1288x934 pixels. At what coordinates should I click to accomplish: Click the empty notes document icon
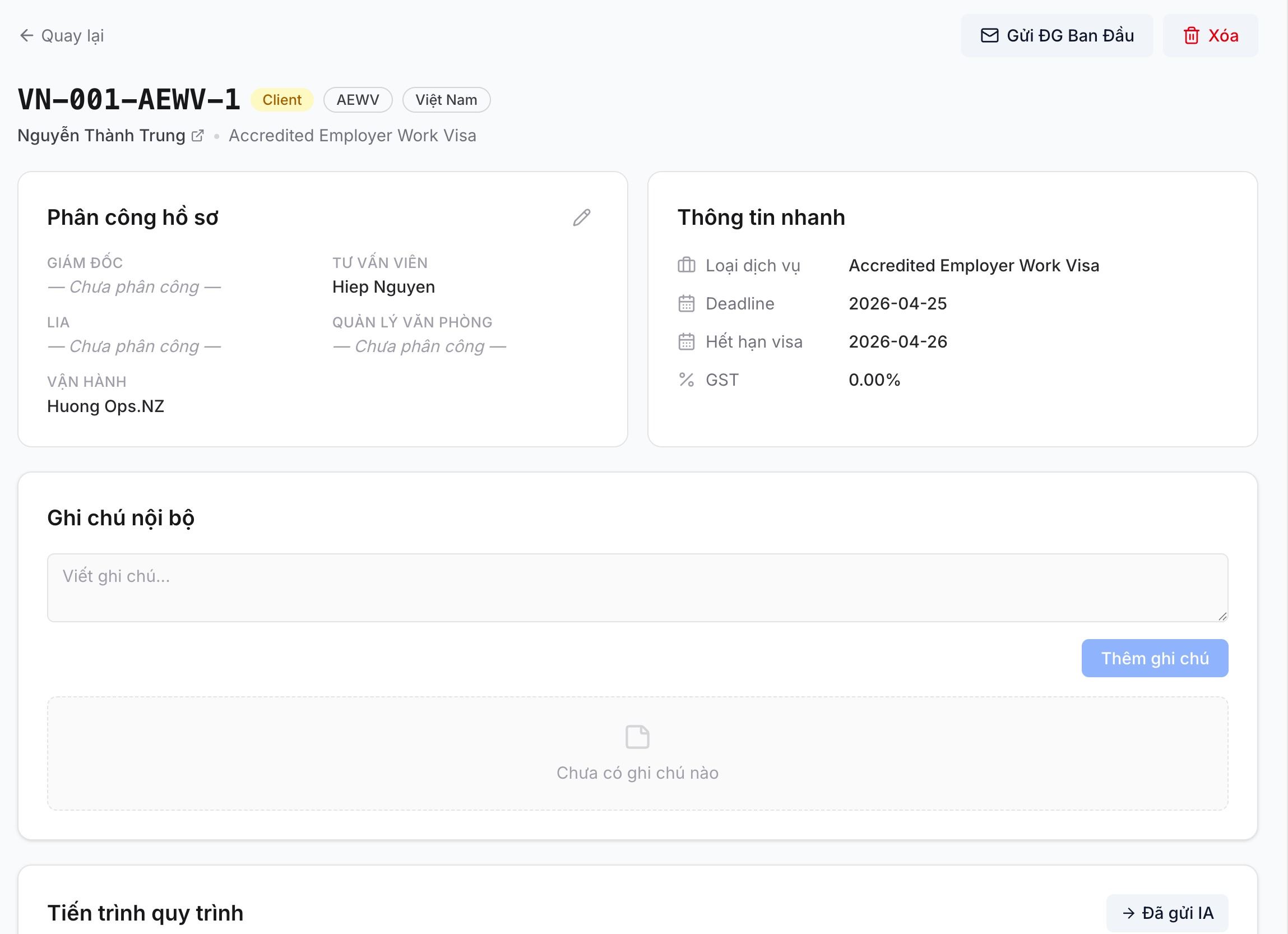tap(637, 737)
